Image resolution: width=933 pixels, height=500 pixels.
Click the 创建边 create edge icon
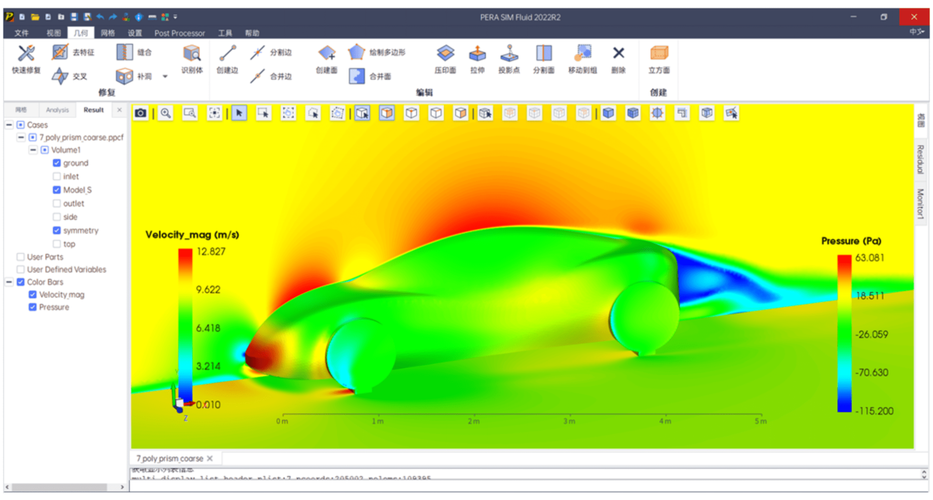pos(227,54)
